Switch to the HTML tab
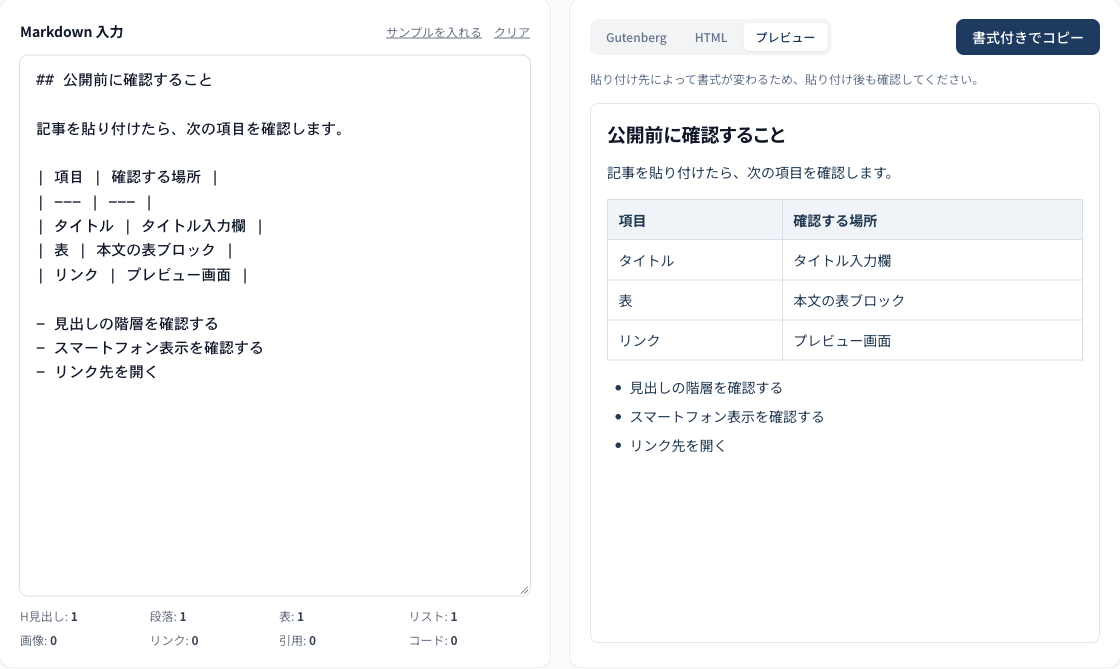The height and width of the screenshot is (669, 1120). (x=711, y=37)
